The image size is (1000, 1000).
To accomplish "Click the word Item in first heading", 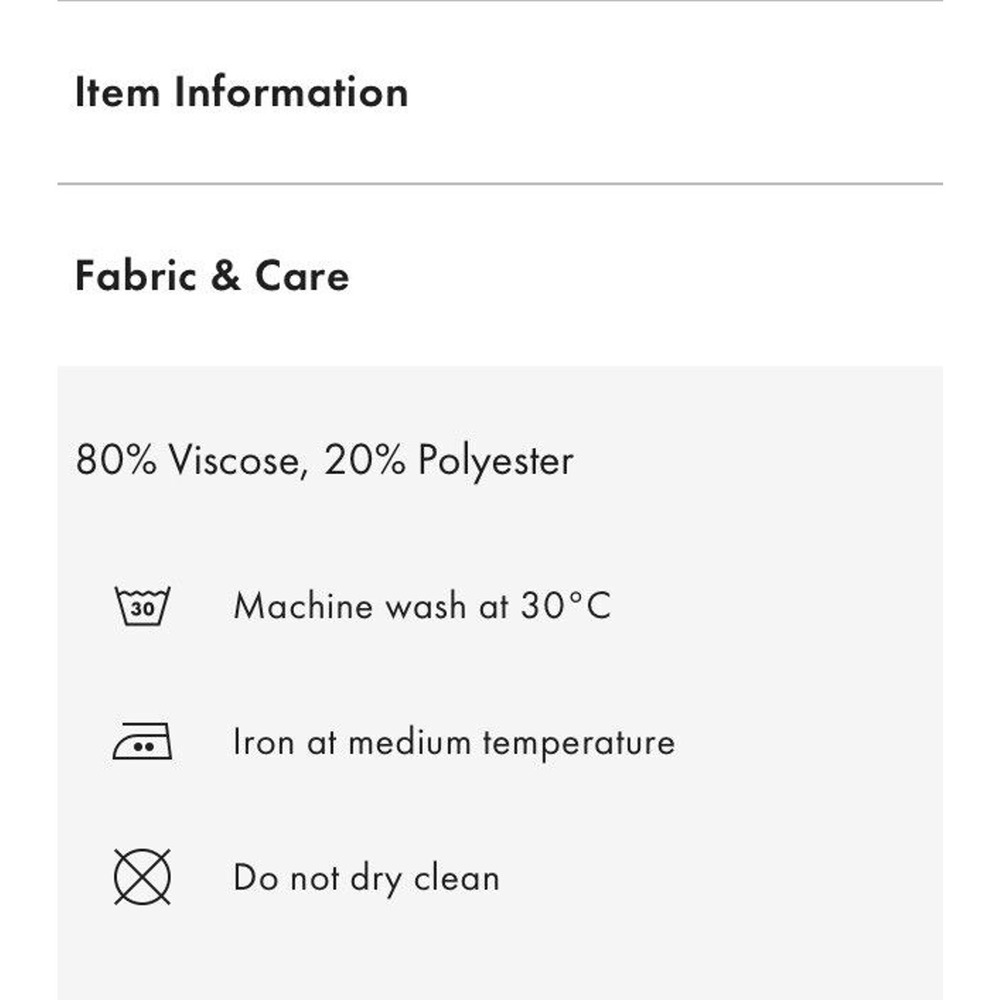I will pyautogui.click(x=117, y=92).
